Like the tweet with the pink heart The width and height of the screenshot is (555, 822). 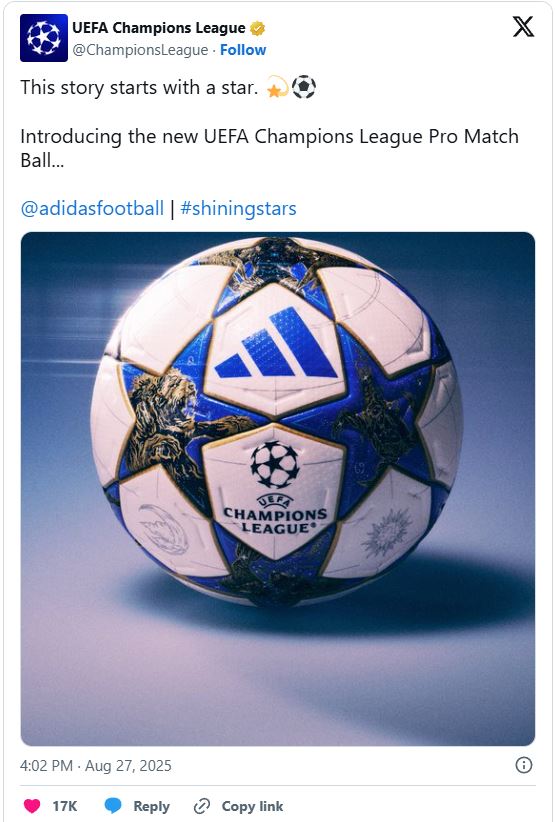pos(32,806)
